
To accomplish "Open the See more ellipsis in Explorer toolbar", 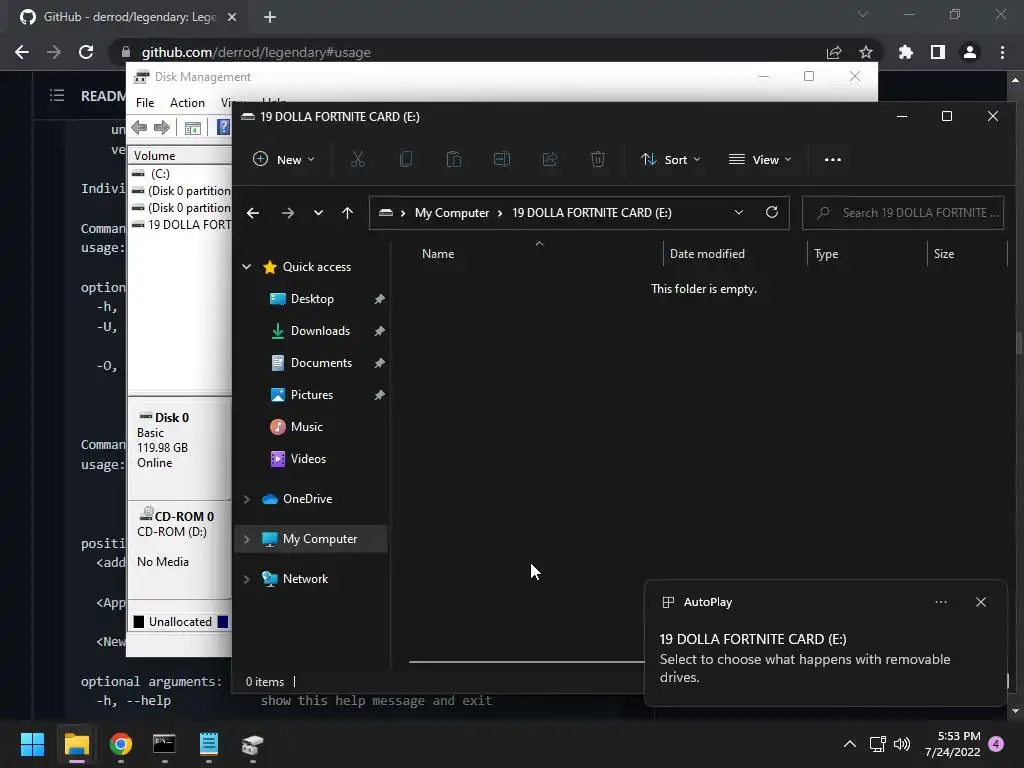I will coord(833,159).
